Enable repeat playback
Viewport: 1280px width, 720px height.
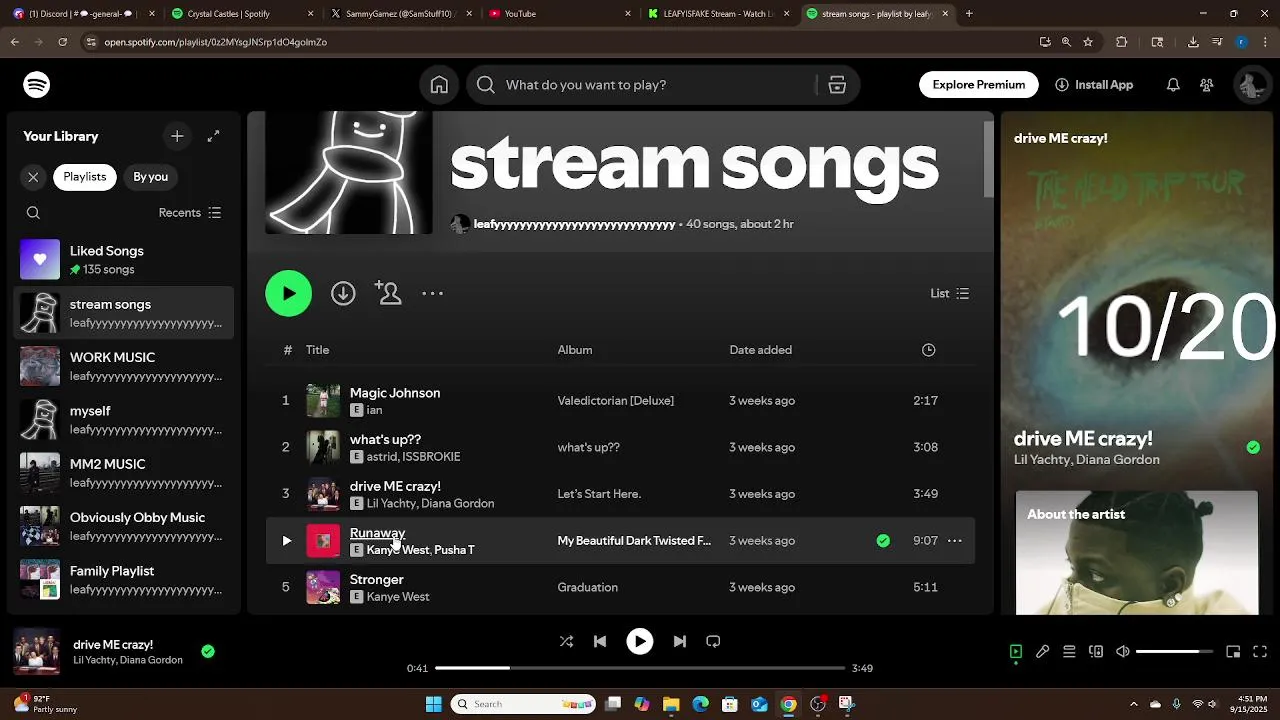713,641
